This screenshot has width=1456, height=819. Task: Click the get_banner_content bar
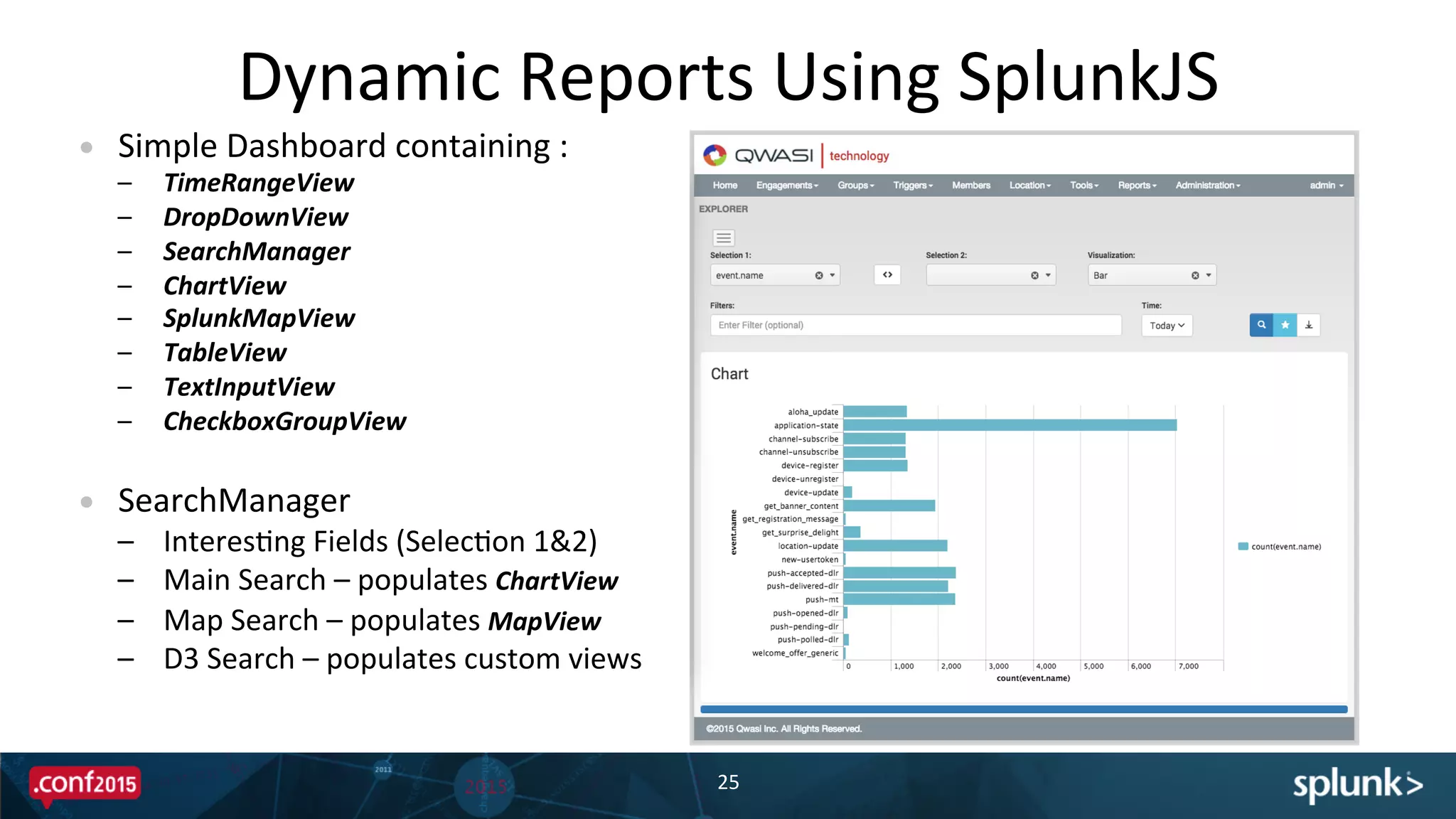(x=889, y=505)
